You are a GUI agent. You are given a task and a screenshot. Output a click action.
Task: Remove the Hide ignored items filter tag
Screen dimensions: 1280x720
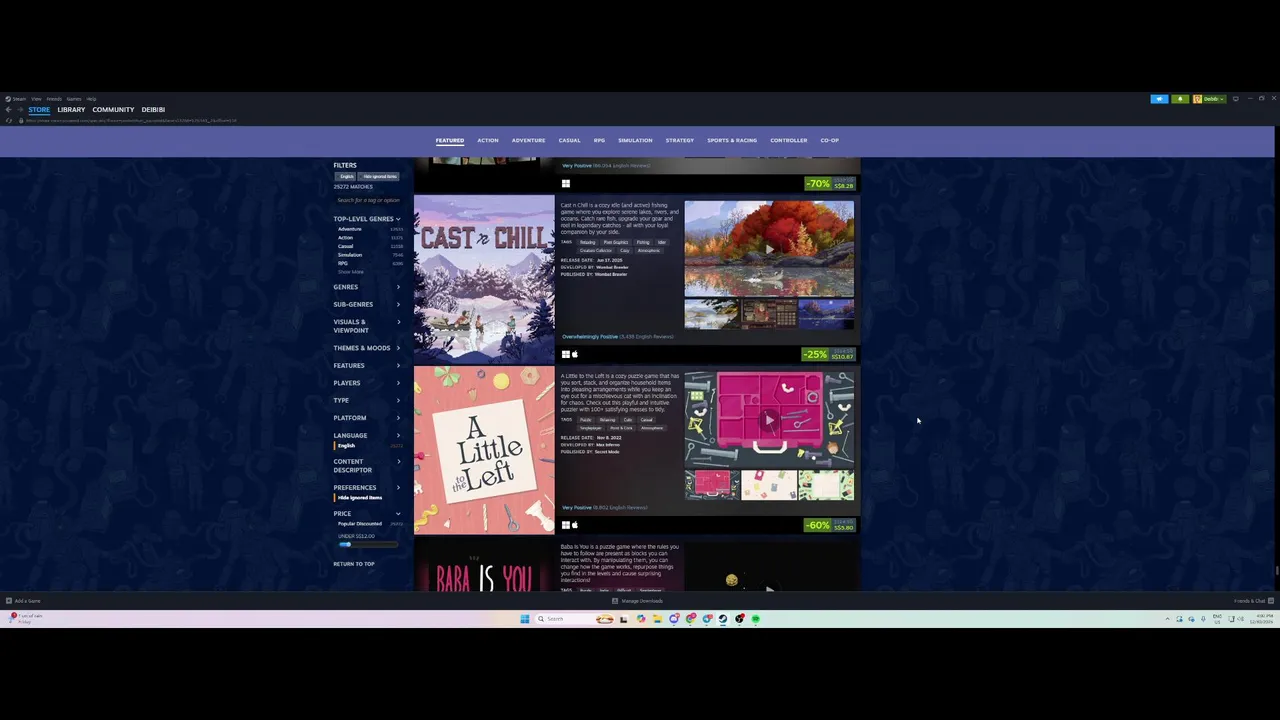tap(378, 177)
